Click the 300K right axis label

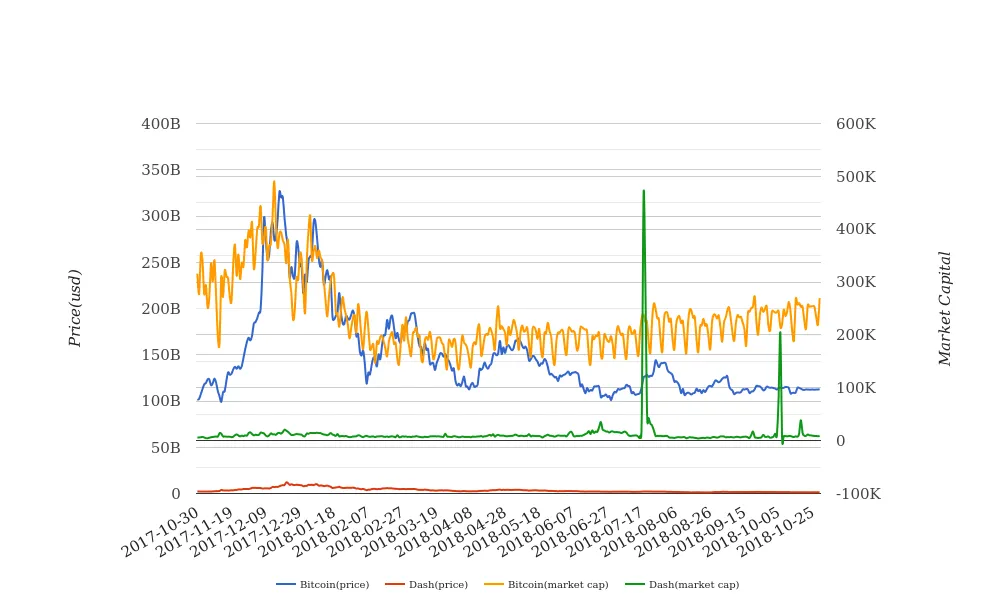tap(856, 282)
